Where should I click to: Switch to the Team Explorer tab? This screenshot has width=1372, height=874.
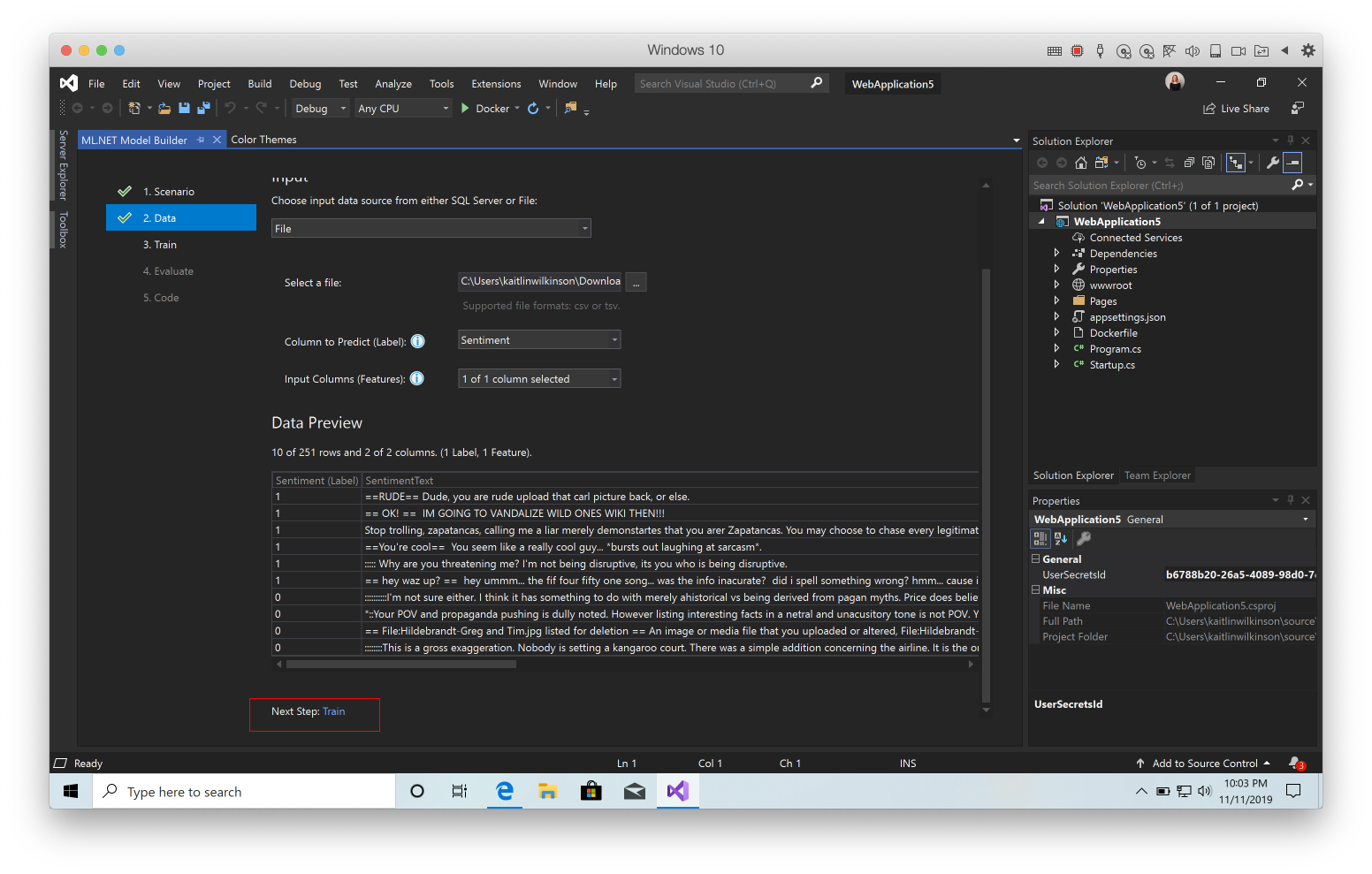click(1157, 475)
